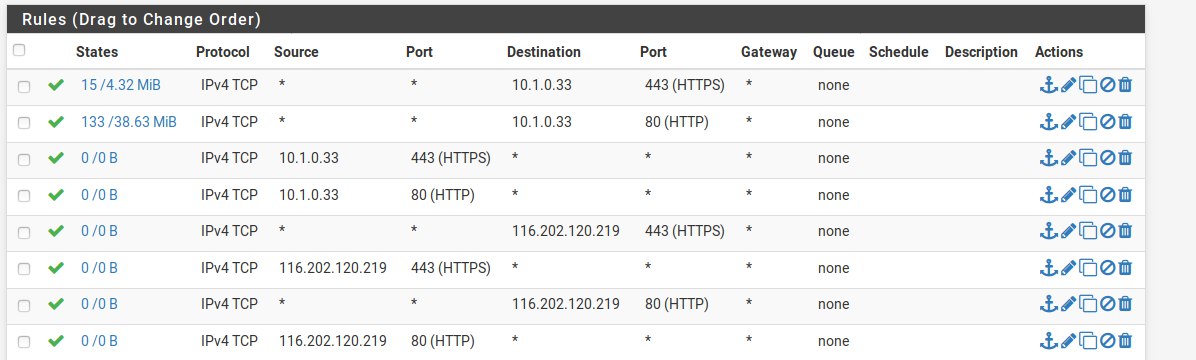The height and width of the screenshot is (360, 1196).
Task: Copy the rule with source 10.1.0.33 port 443
Action: pos(1088,158)
